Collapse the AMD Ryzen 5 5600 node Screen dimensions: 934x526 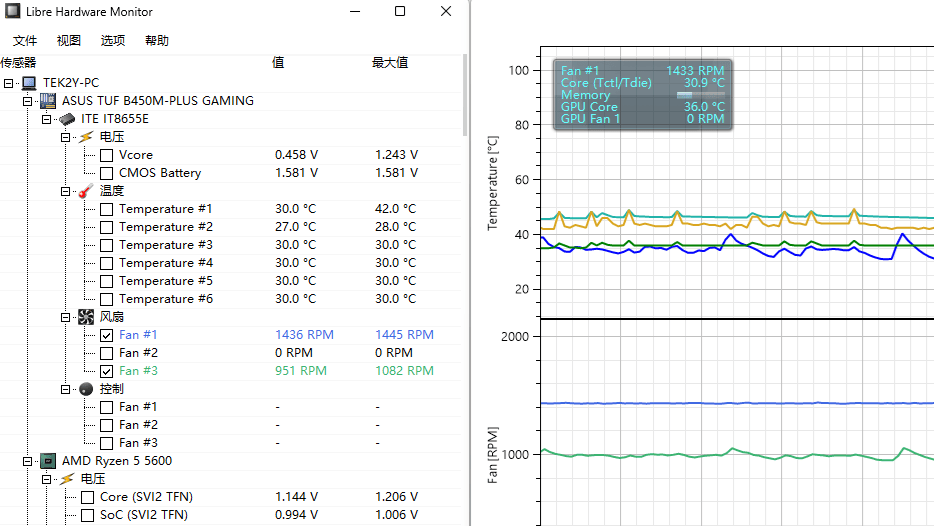(x=27, y=461)
